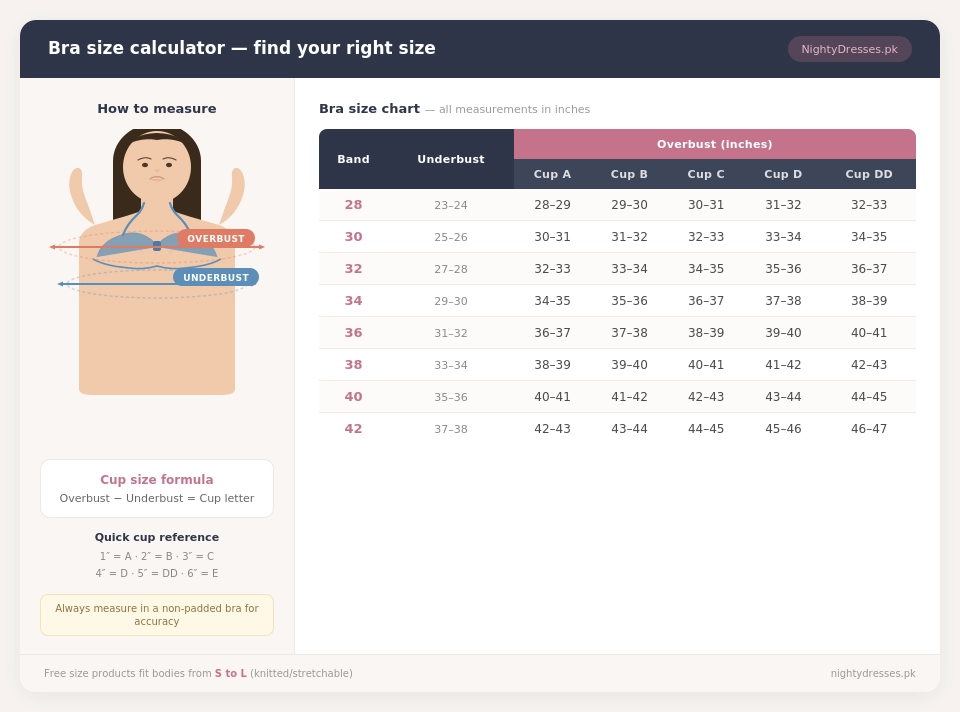Click the 'S to L' highlighted footer text
Screen dimensions: 960x712
click(231, 673)
